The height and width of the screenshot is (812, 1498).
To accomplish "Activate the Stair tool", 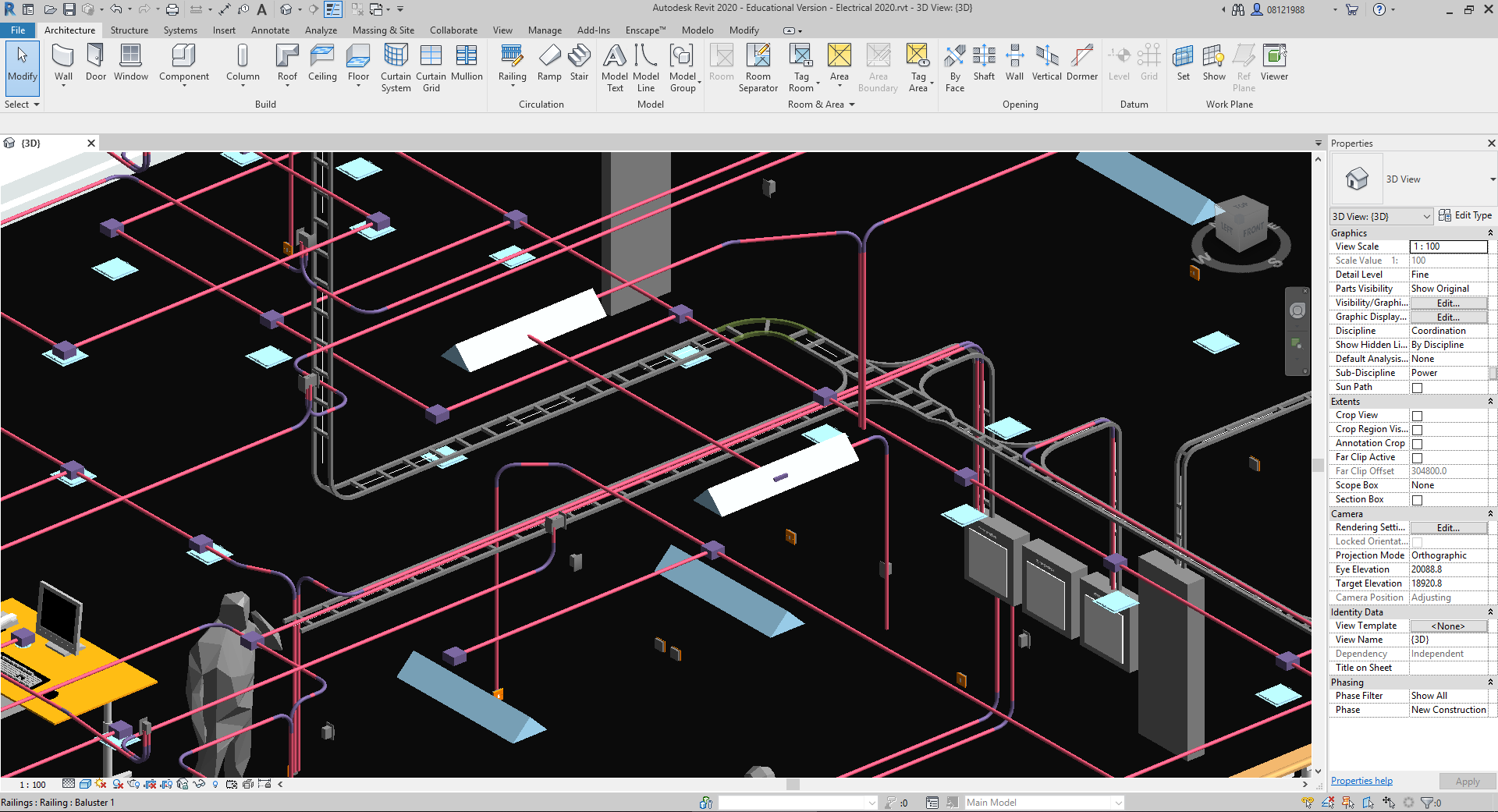I will point(579,62).
